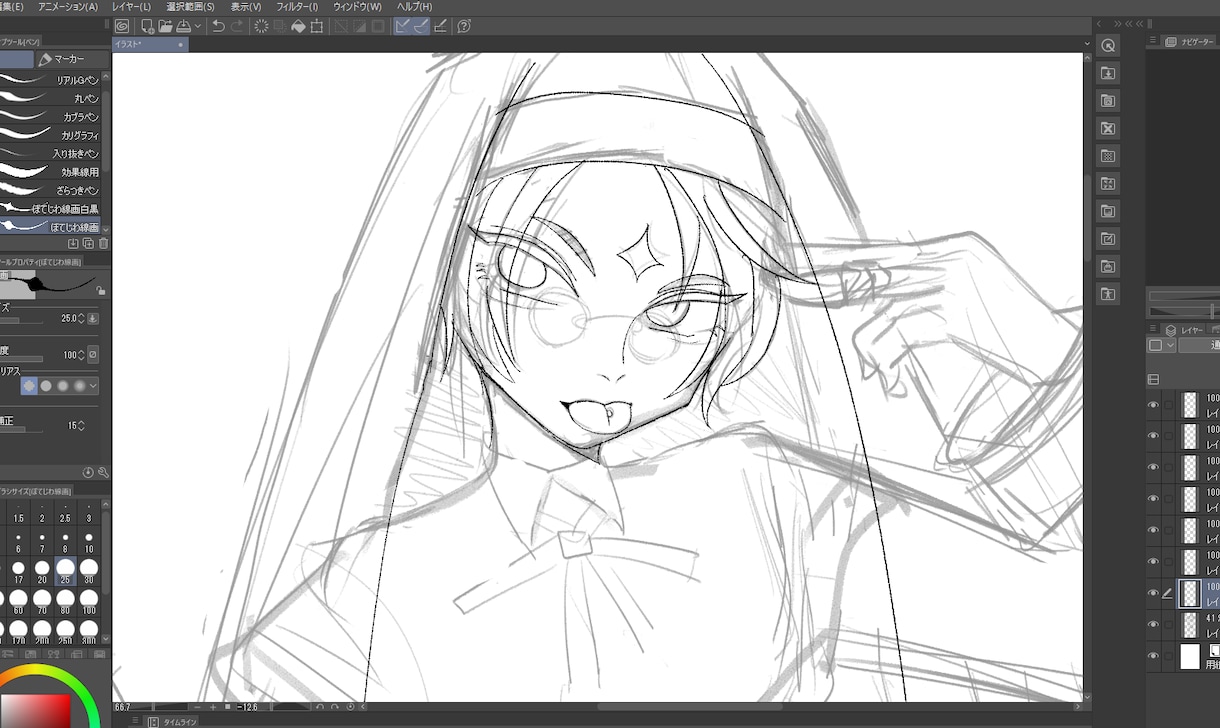Toggle visibility eye of the top layer
1220x728 pixels.
tap(1153, 405)
